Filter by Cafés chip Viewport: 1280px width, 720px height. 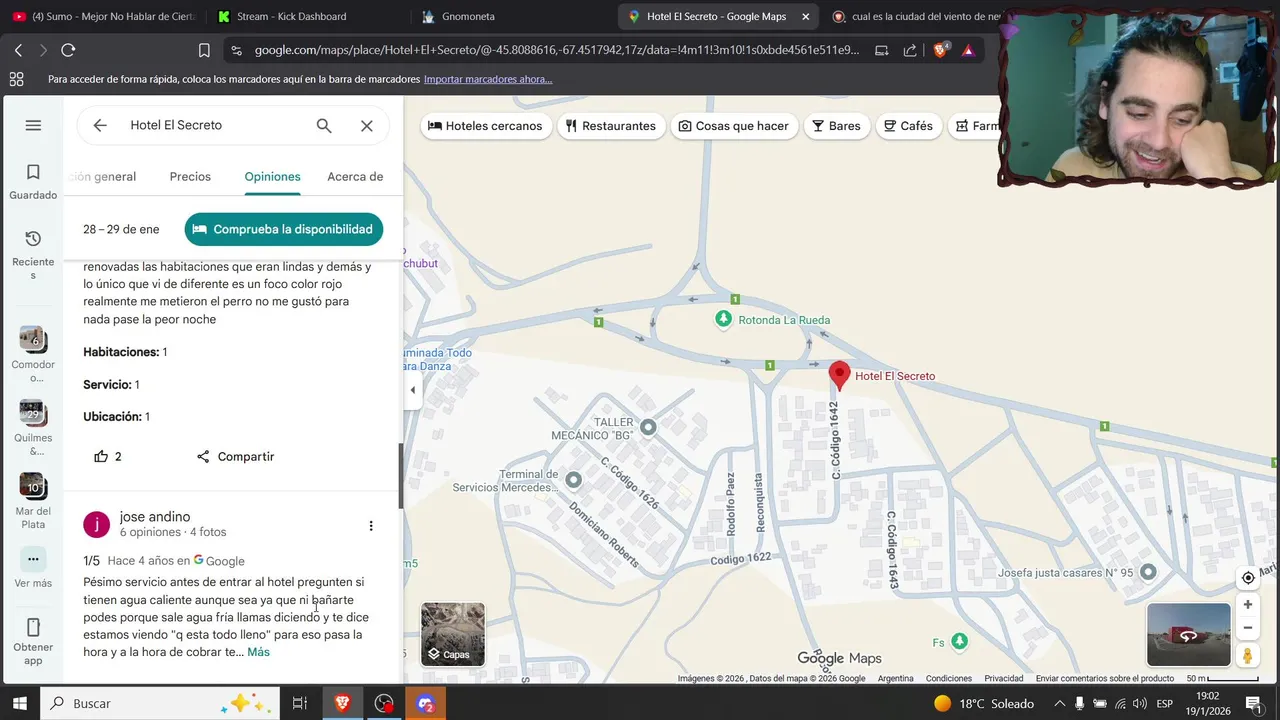click(x=909, y=126)
